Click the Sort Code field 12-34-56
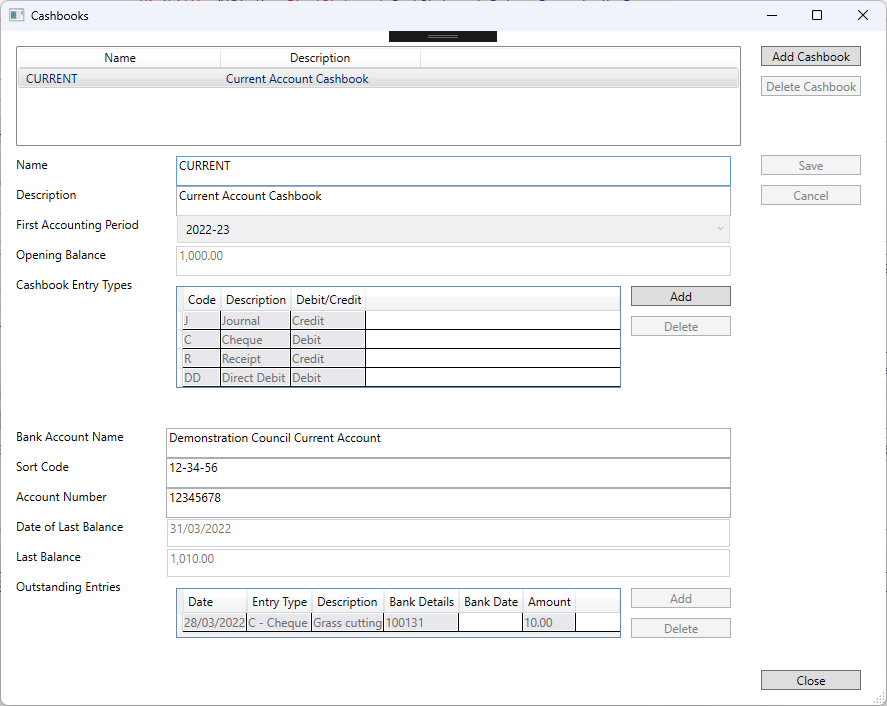This screenshot has width=887, height=706. [448, 473]
